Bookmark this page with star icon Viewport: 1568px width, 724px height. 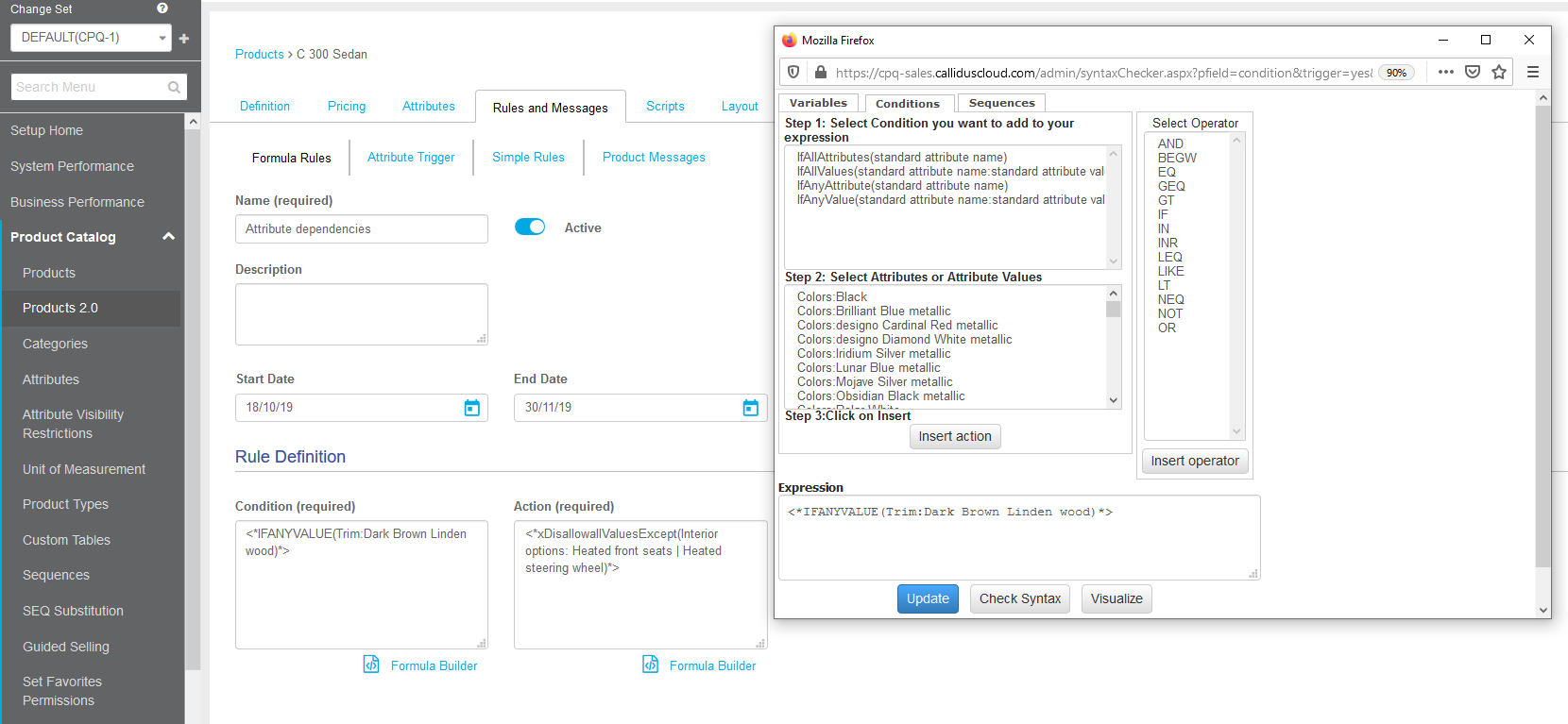click(1499, 72)
